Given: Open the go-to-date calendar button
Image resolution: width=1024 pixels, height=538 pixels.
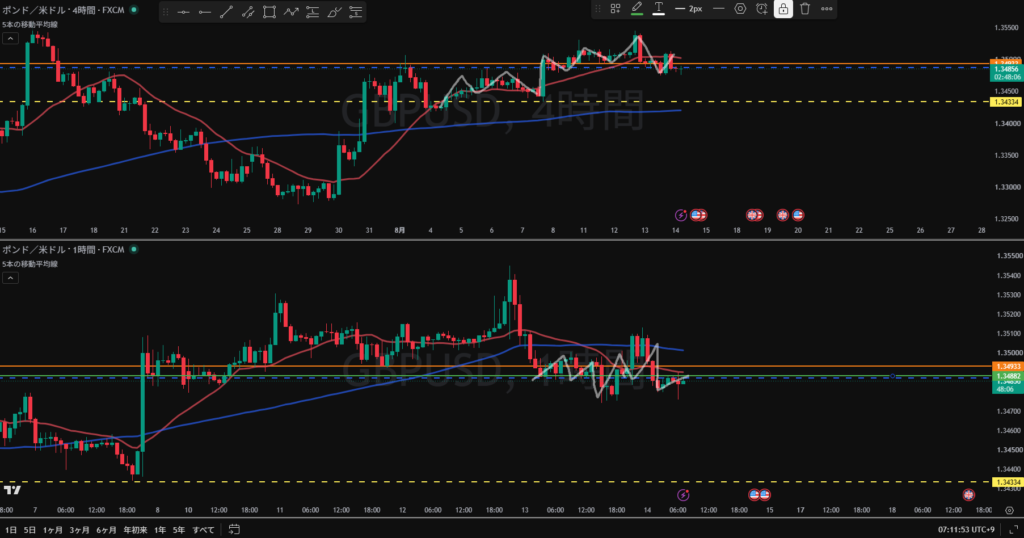Looking at the screenshot, I should pos(234,530).
